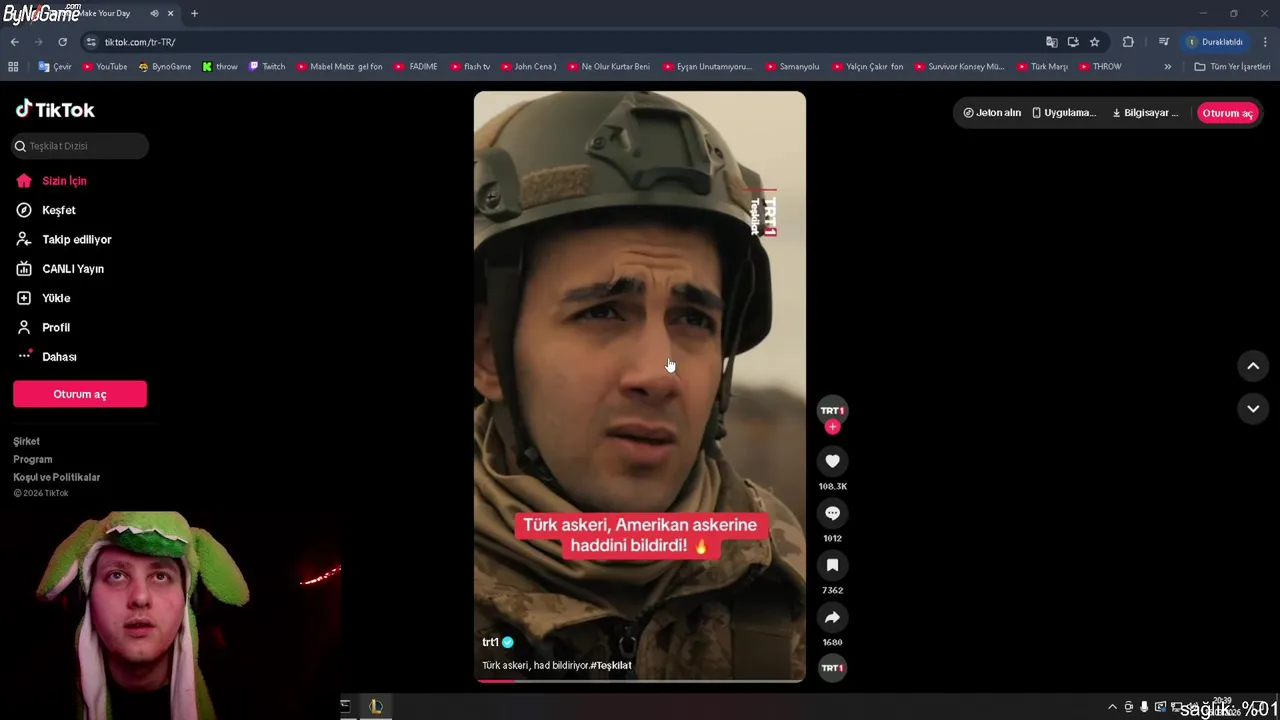Open the browser extensions puzzle icon

1128,42
